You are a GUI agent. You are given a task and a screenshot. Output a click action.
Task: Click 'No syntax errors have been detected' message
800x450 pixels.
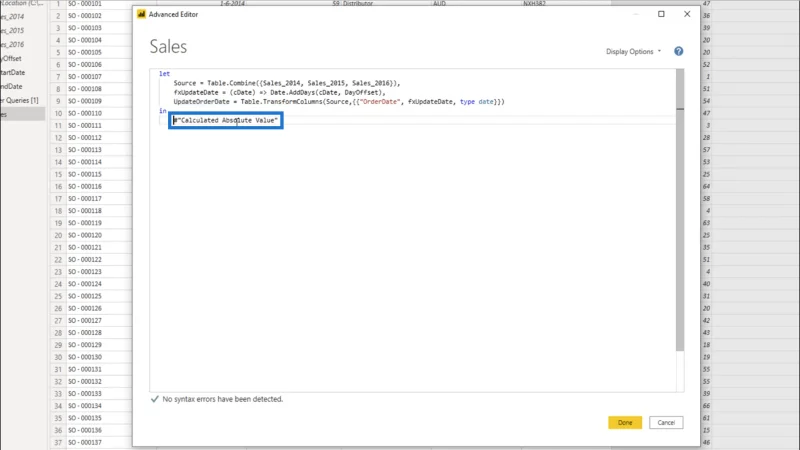point(222,399)
